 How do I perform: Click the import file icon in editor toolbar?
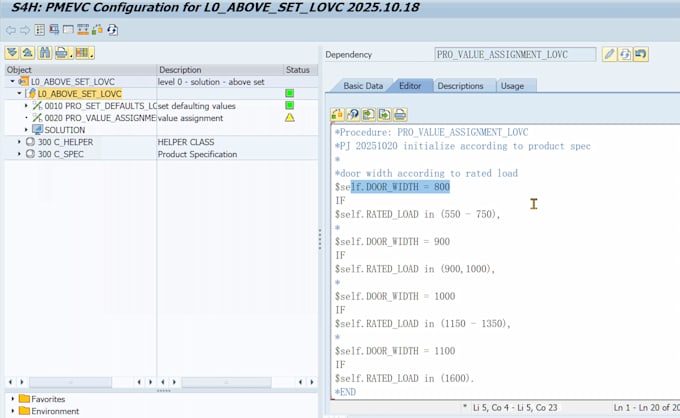369,114
